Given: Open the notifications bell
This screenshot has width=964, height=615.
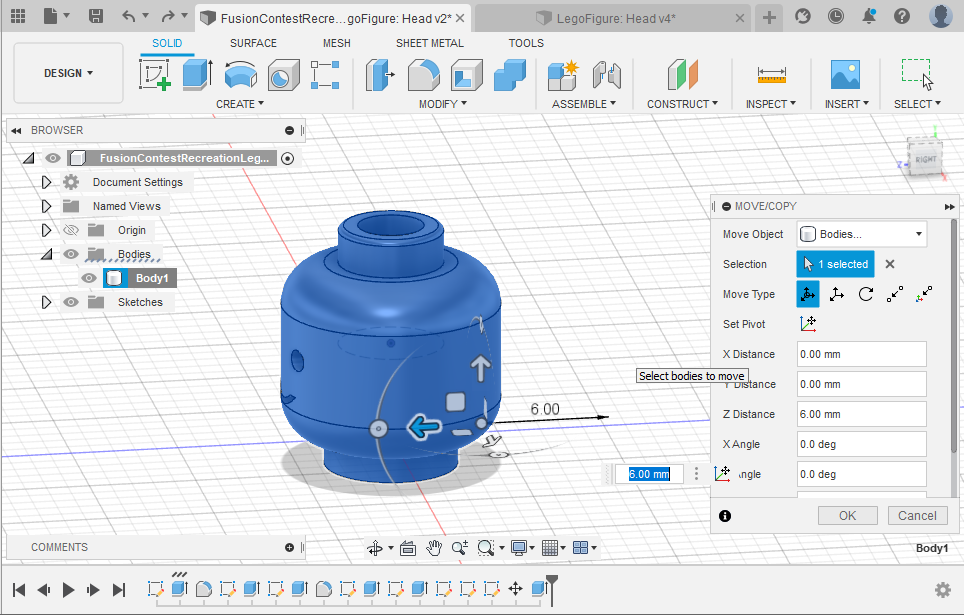Looking at the screenshot, I should pos(869,16).
